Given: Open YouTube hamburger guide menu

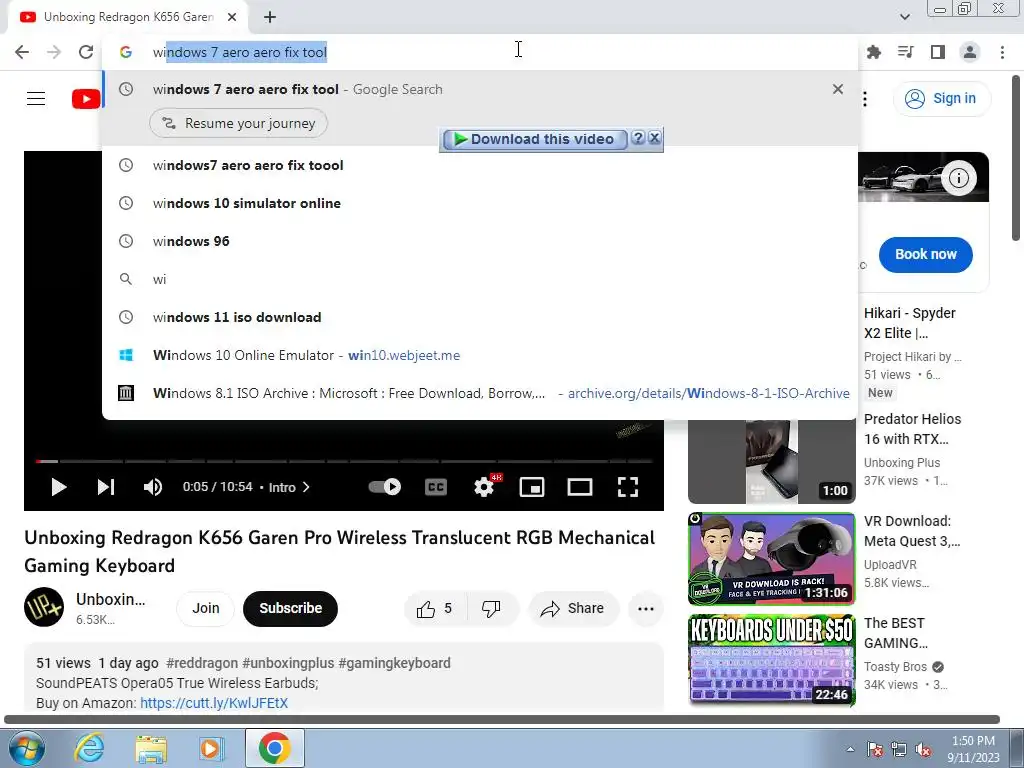Looking at the screenshot, I should click(36, 99).
